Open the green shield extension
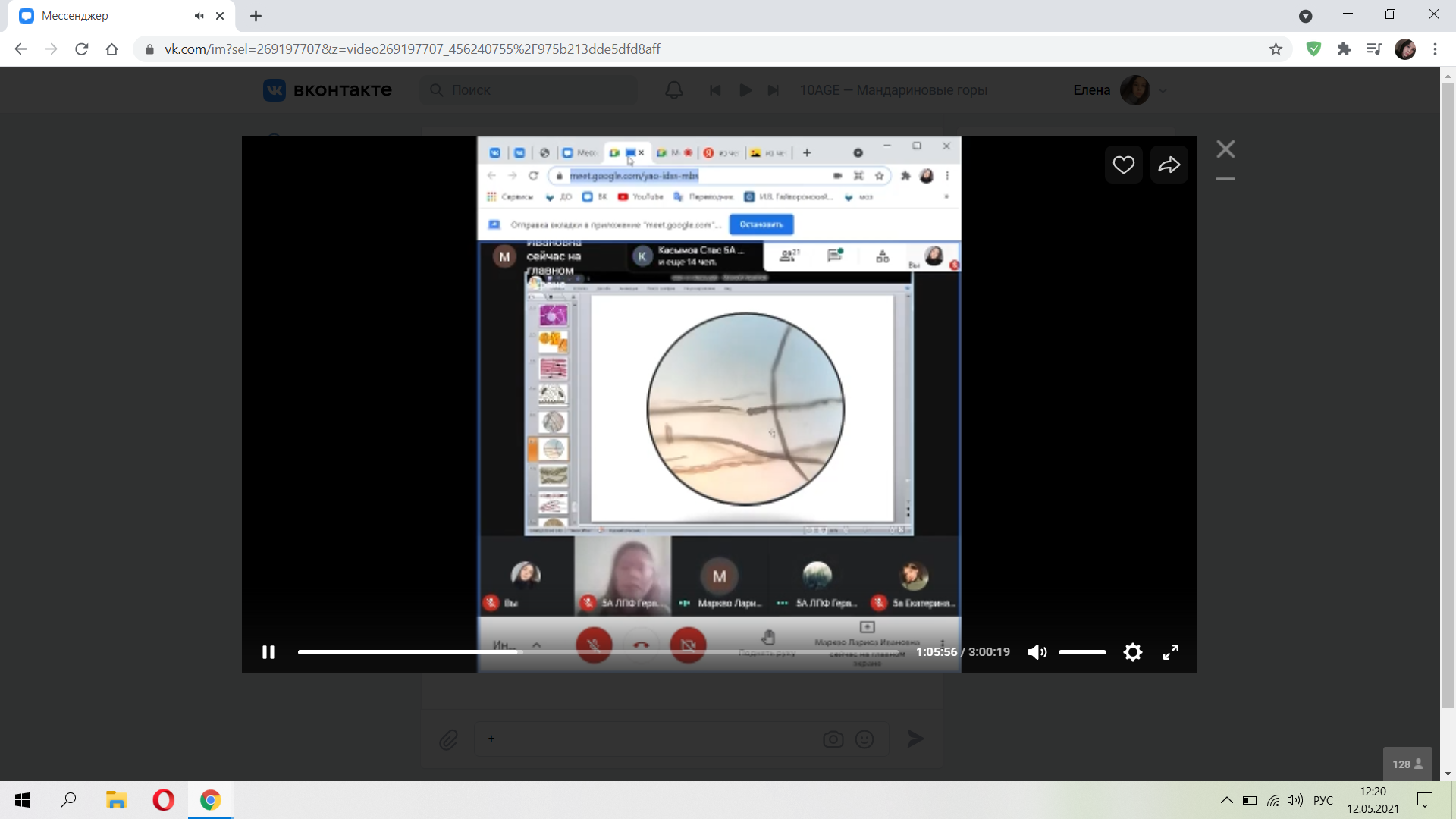 click(x=1314, y=49)
